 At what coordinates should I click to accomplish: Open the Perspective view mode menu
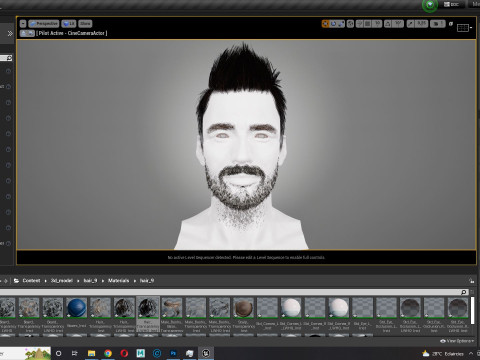tap(44, 24)
